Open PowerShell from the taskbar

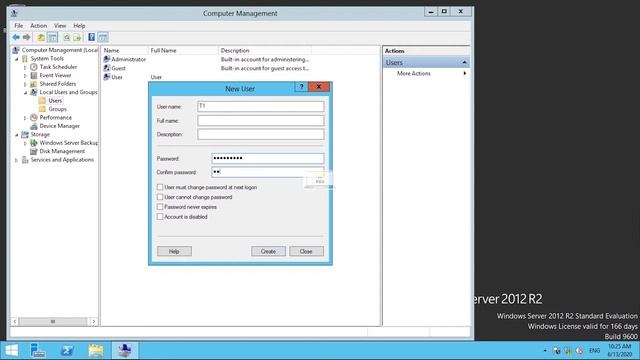(x=67, y=351)
